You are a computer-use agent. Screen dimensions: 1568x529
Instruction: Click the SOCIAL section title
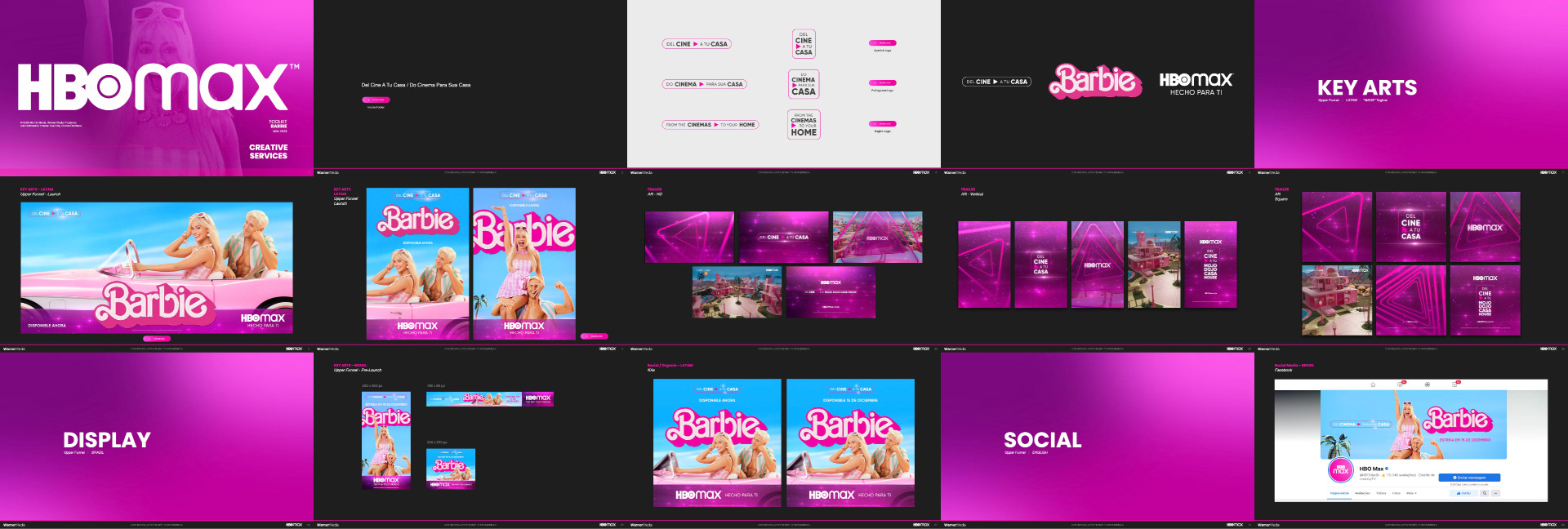(1043, 440)
